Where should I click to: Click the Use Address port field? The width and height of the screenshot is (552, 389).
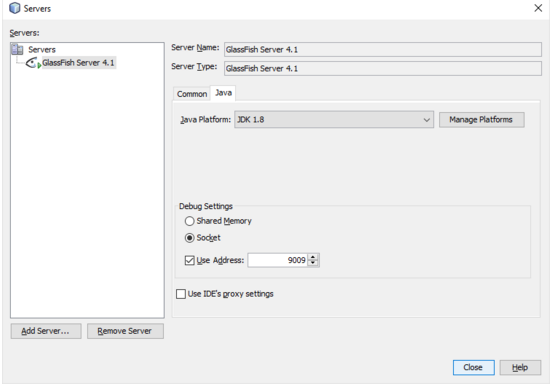pos(277,261)
